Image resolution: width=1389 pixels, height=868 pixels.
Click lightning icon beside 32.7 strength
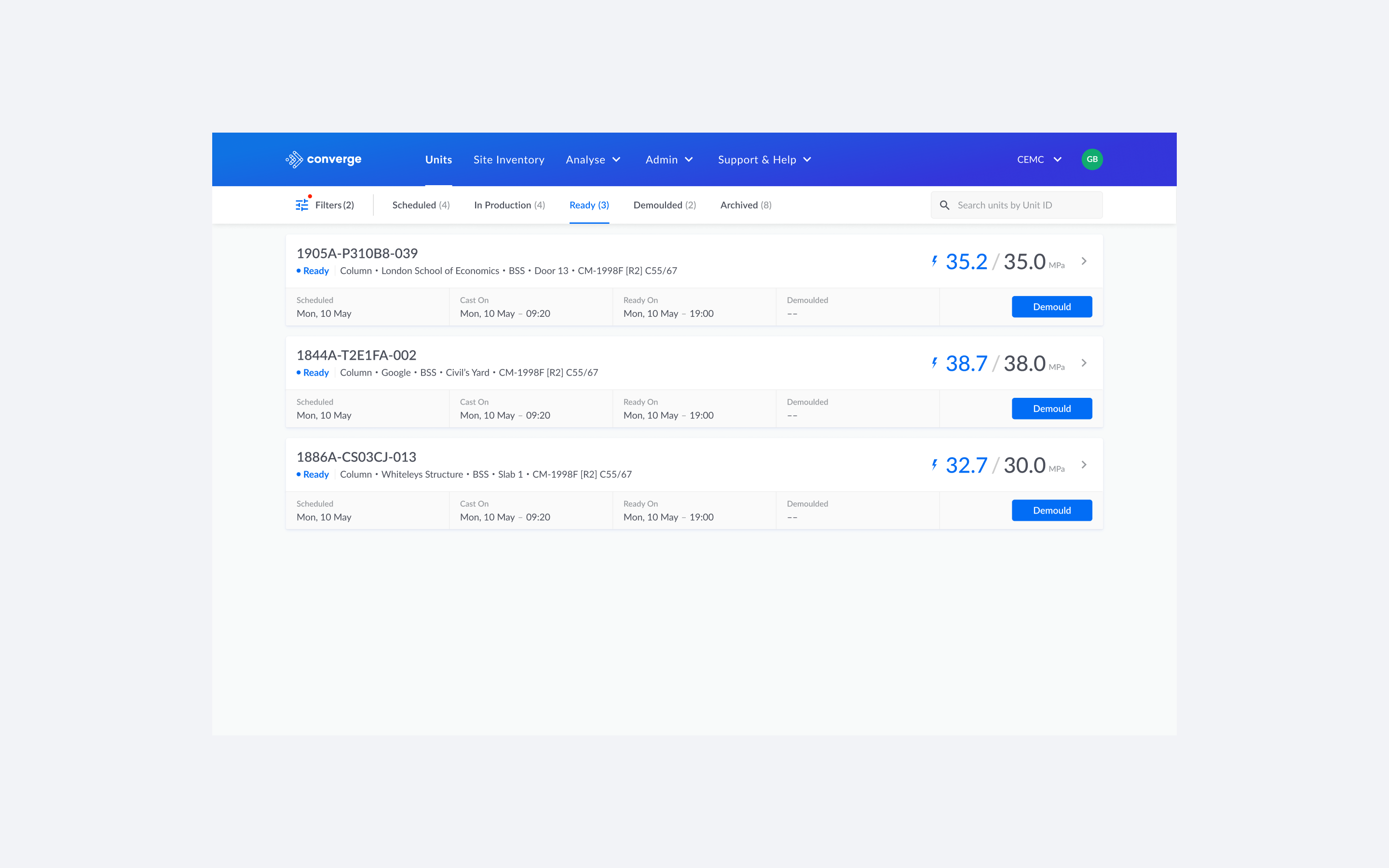(934, 464)
